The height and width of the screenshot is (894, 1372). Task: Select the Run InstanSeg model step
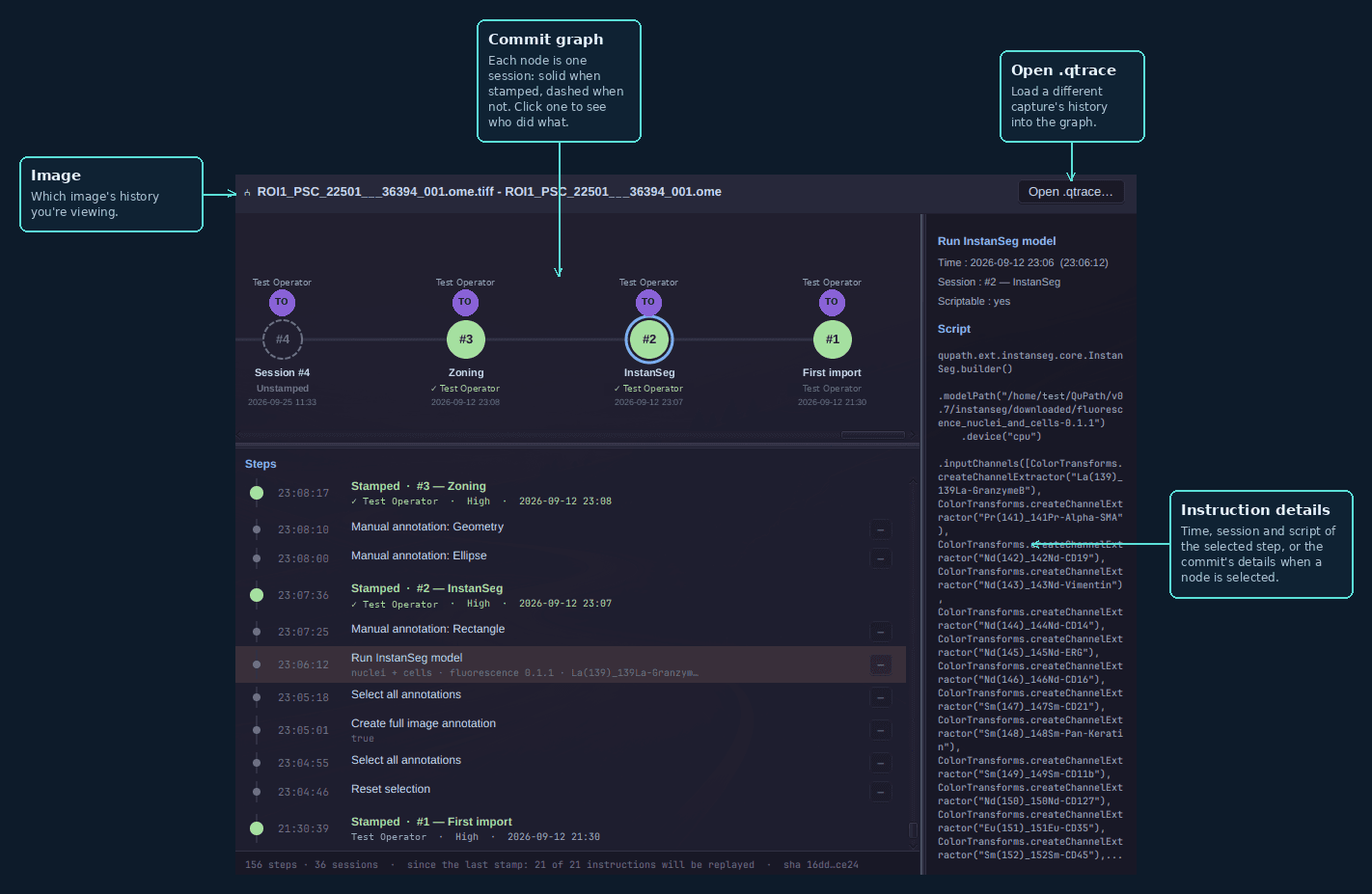point(570,664)
